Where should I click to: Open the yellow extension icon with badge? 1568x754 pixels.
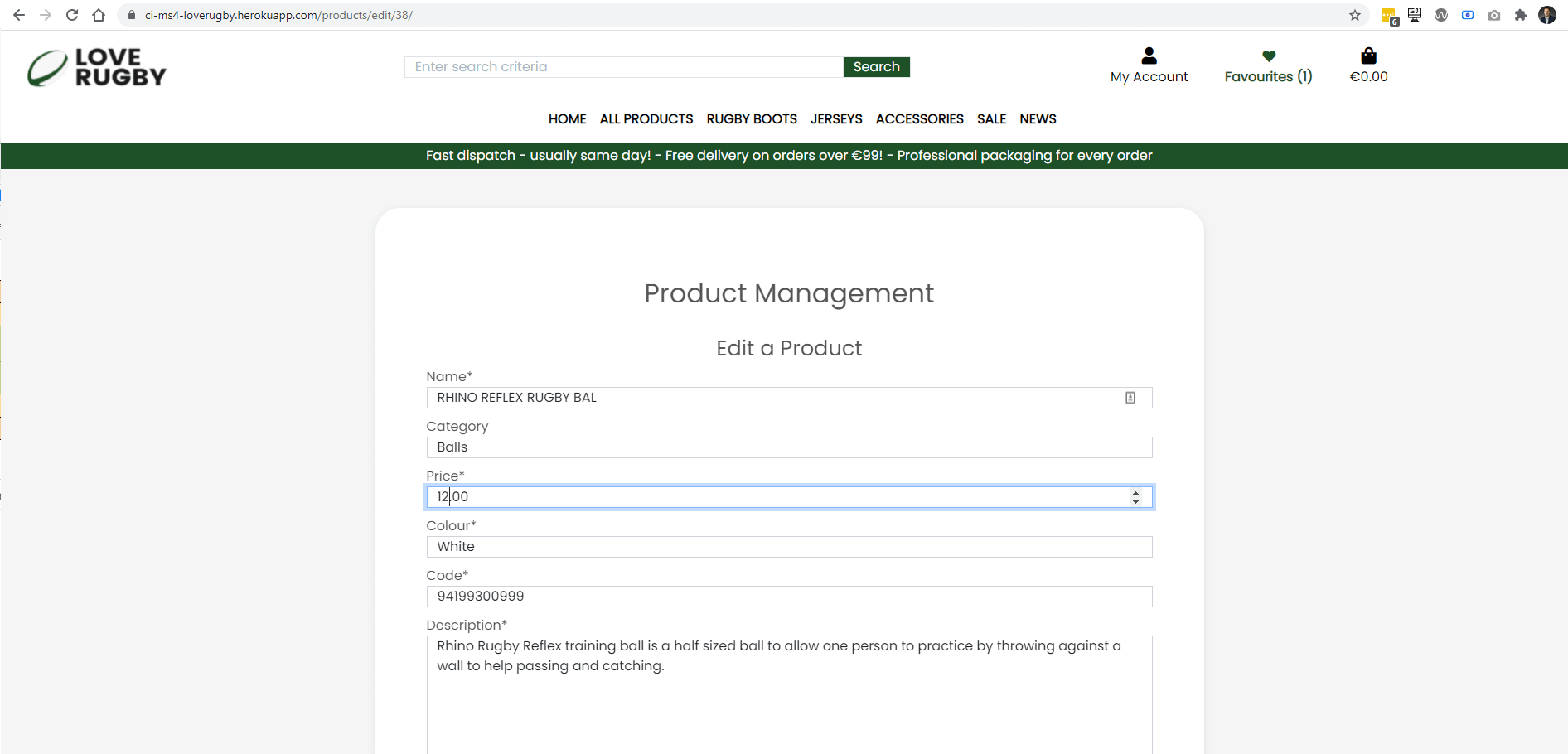click(x=1389, y=16)
